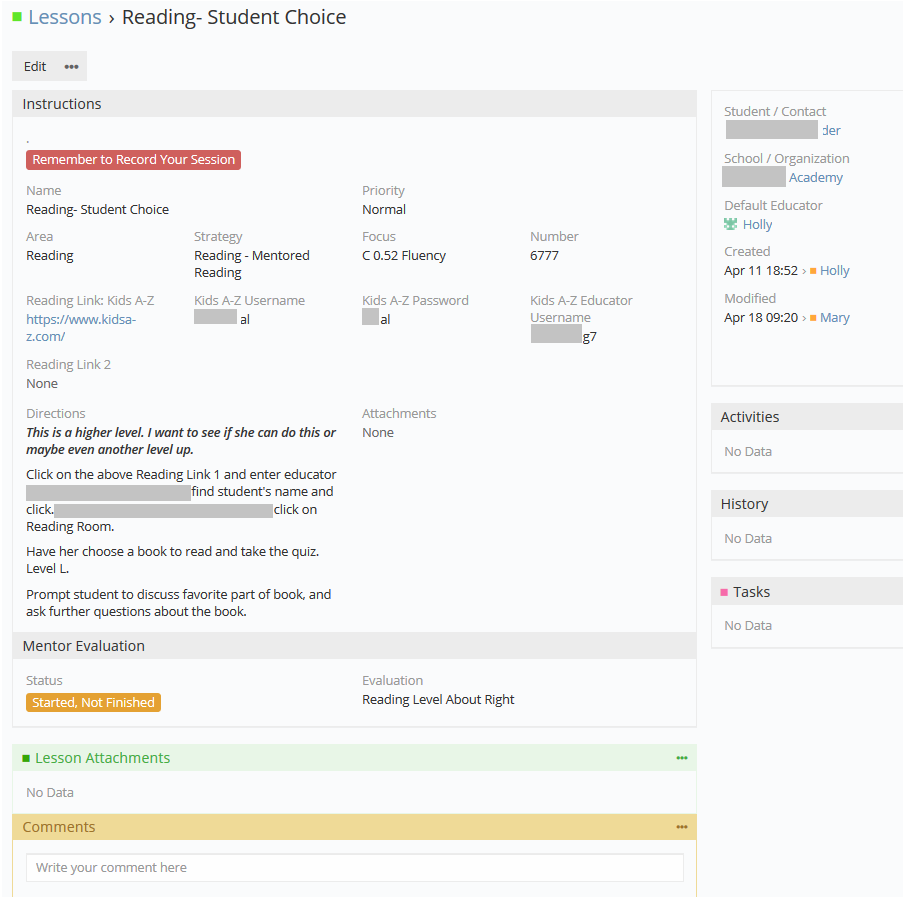This screenshot has width=904, height=897.
Task: Click pink square icon beside Tasks
Action: (725, 592)
